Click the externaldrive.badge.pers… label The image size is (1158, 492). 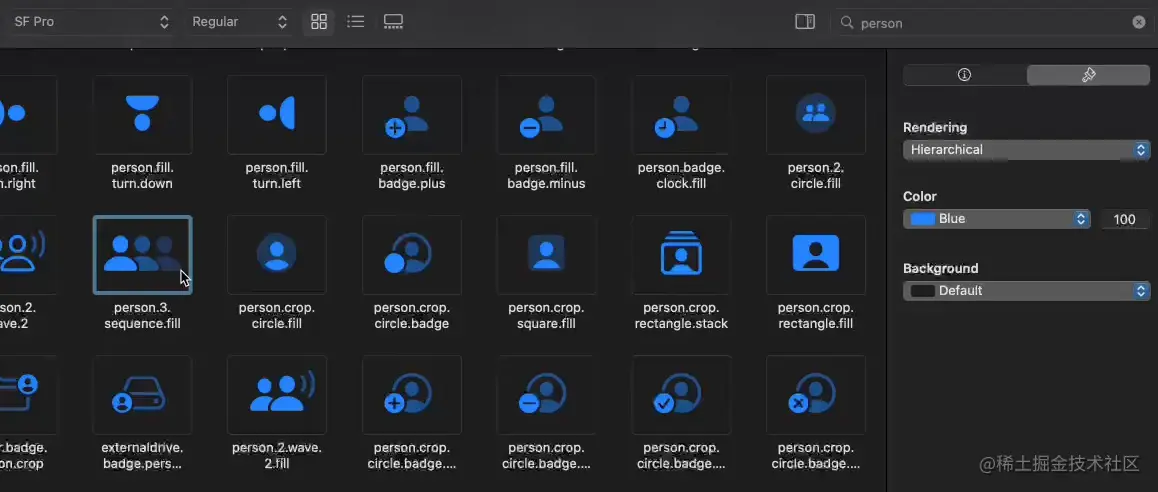[x=143, y=456]
